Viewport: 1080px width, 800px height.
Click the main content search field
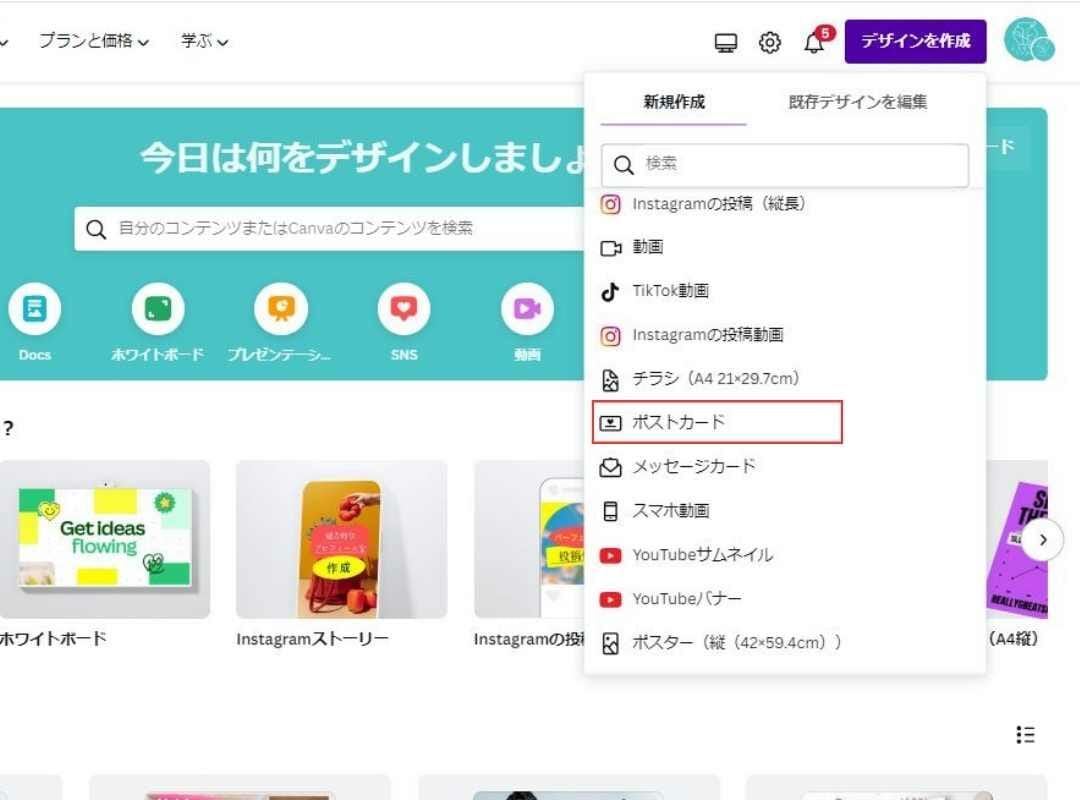point(300,228)
